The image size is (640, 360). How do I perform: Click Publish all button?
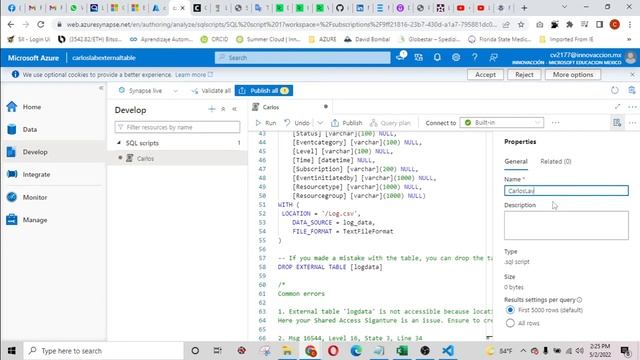[264, 91]
